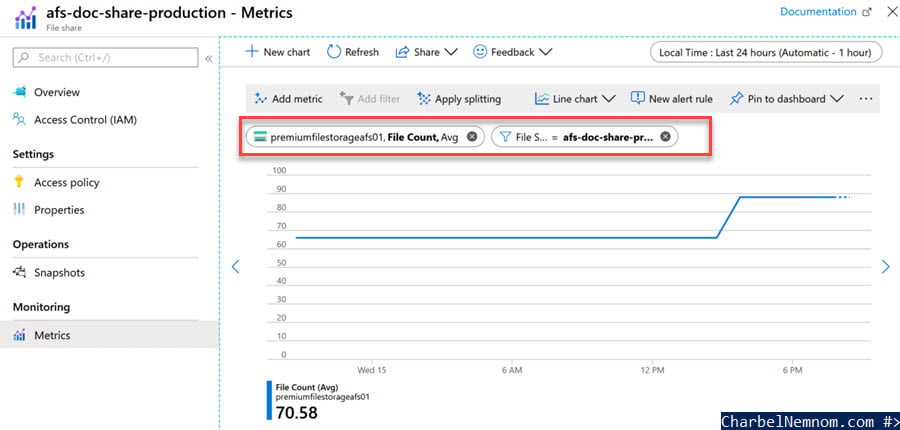The image size is (900, 430).
Task: Open the Documentation link
Action: pos(826,12)
